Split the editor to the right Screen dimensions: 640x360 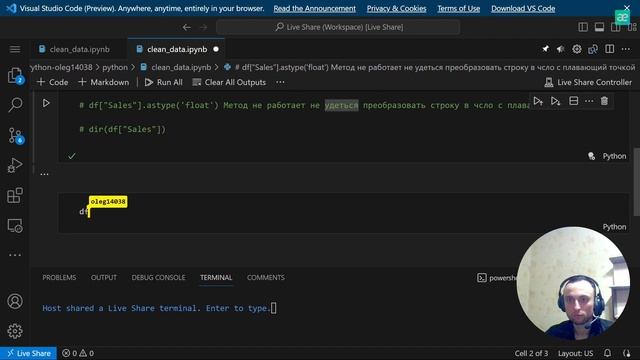point(609,49)
